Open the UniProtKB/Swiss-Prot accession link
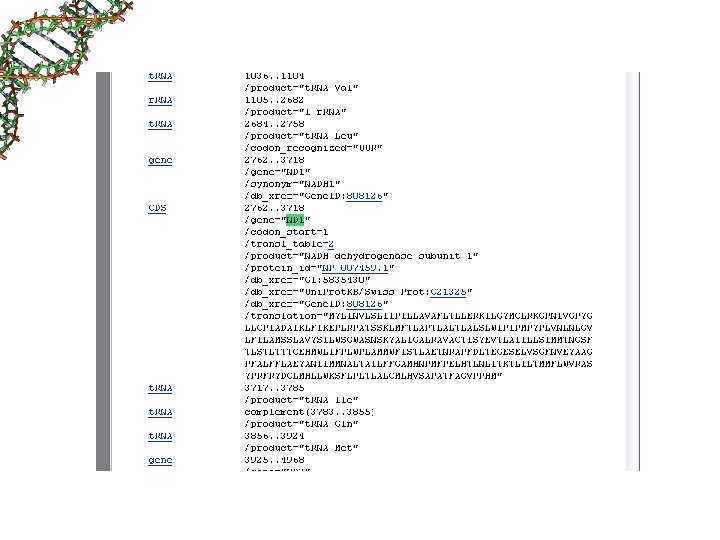The width and height of the screenshot is (720, 540). pos(448,292)
